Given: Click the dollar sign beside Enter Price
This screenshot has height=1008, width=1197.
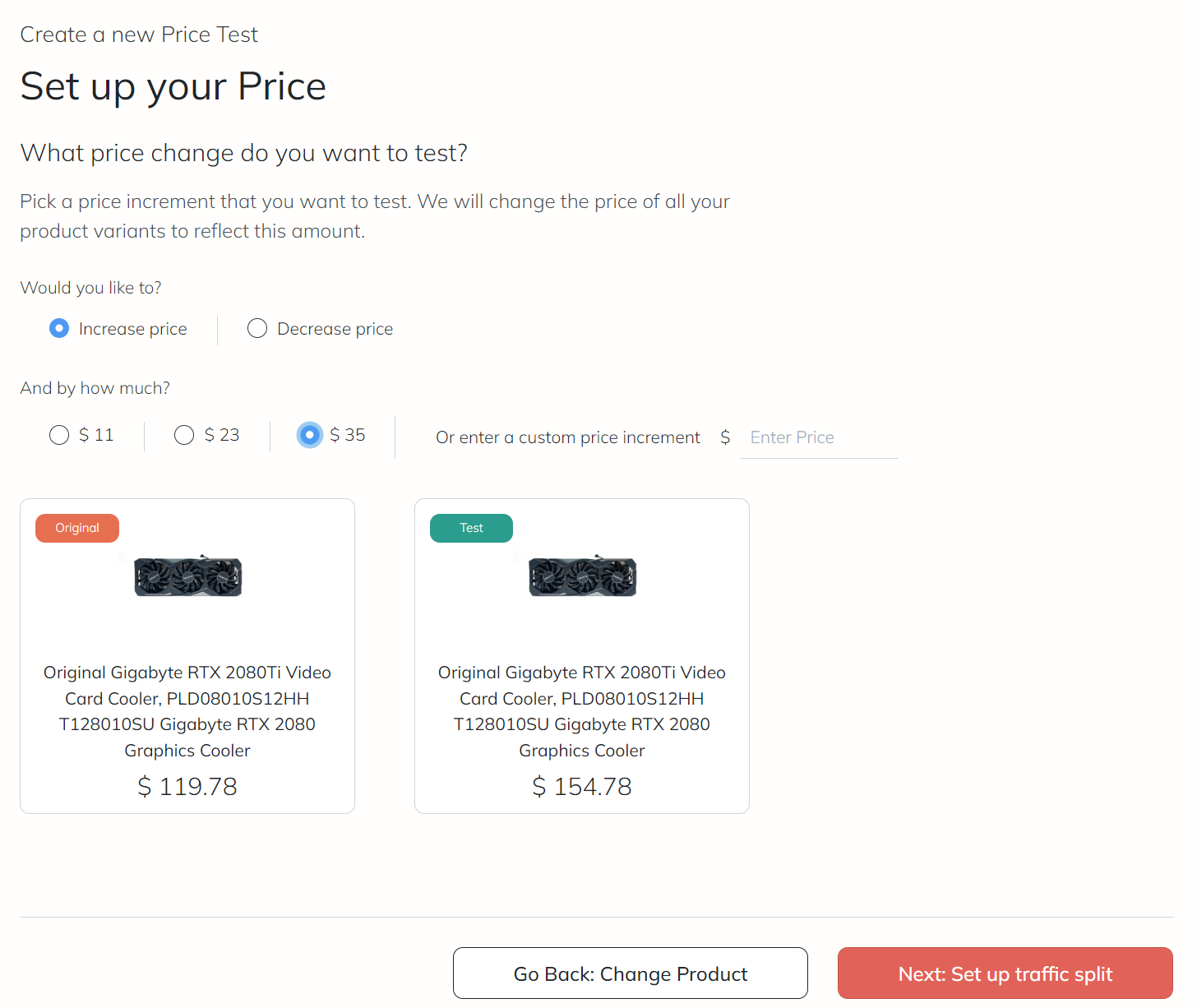Looking at the screenshot, I should (725, 437).
